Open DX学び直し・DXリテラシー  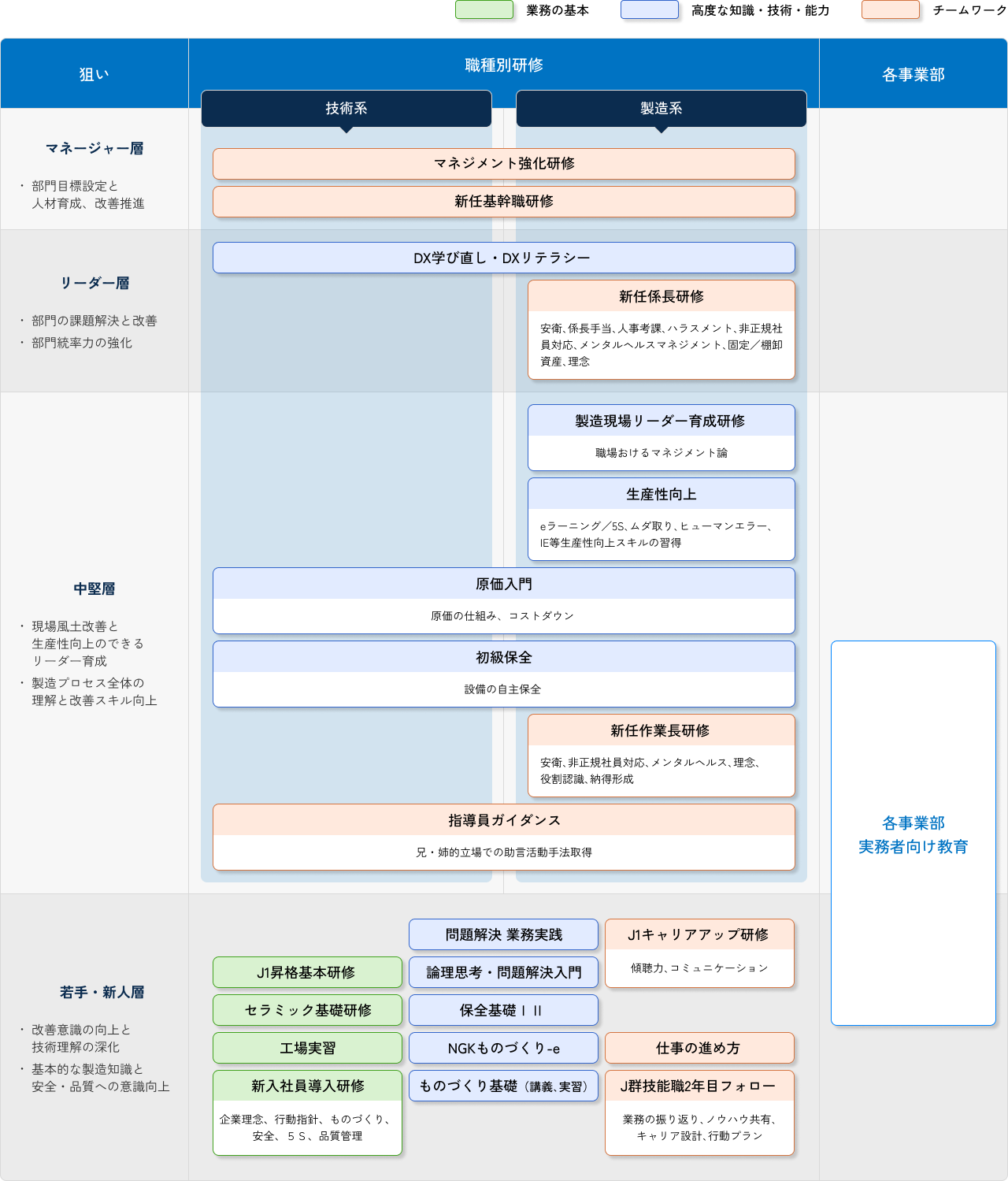[504, 258]
